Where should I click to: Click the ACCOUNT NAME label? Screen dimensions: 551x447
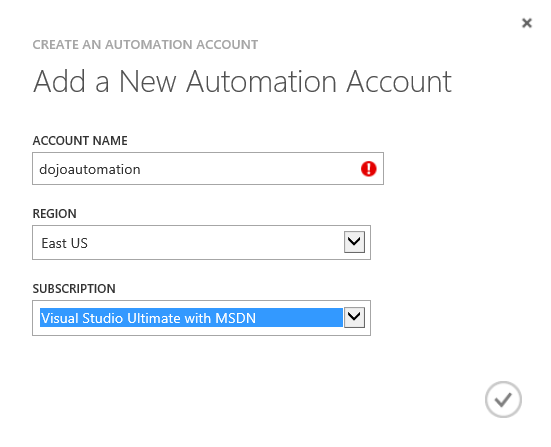(x=80, y=141)
